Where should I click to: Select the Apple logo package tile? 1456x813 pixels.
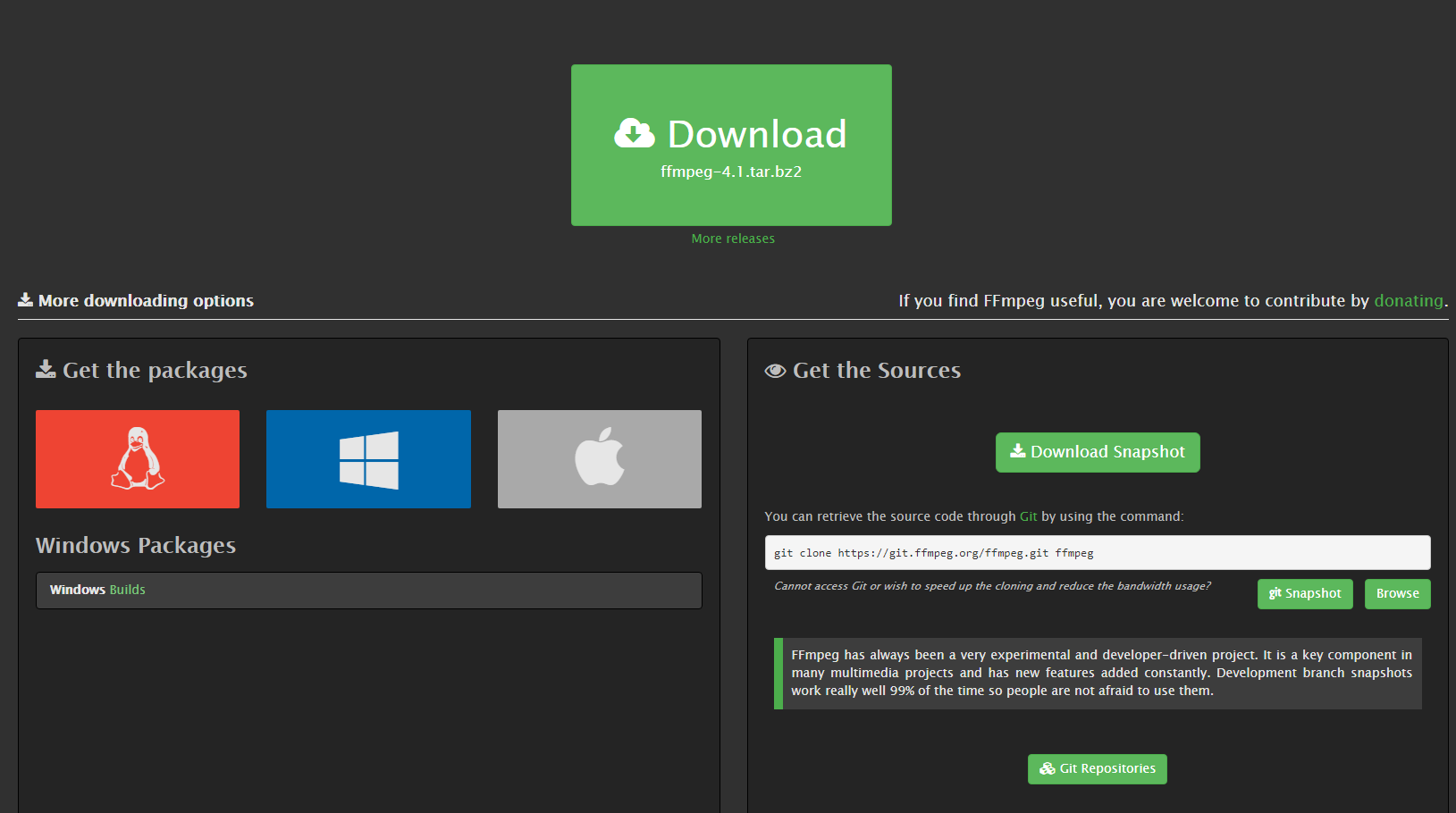point(600,459)
